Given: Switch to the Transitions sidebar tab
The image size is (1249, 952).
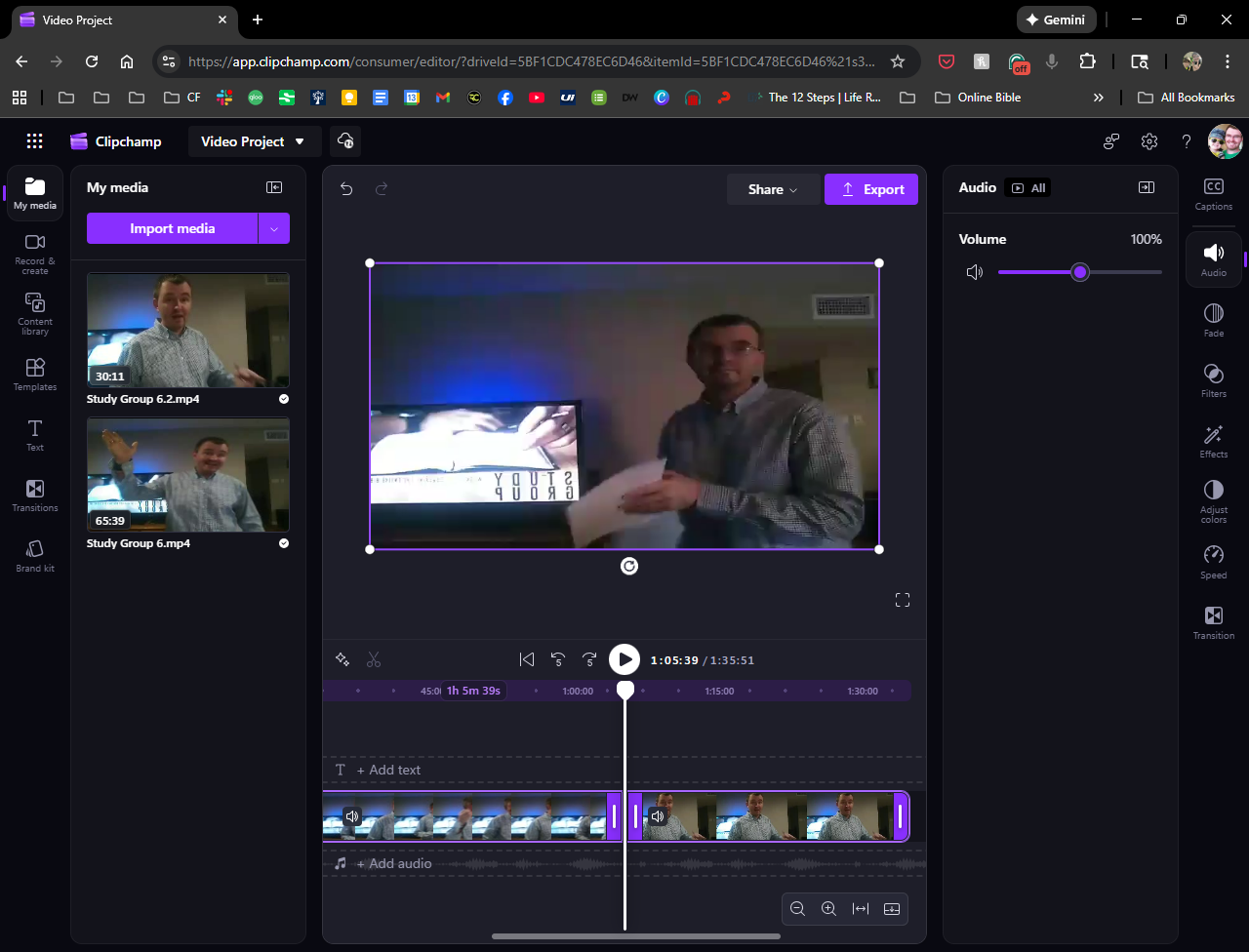Looking at the screenshot, I should click(35, 495).
